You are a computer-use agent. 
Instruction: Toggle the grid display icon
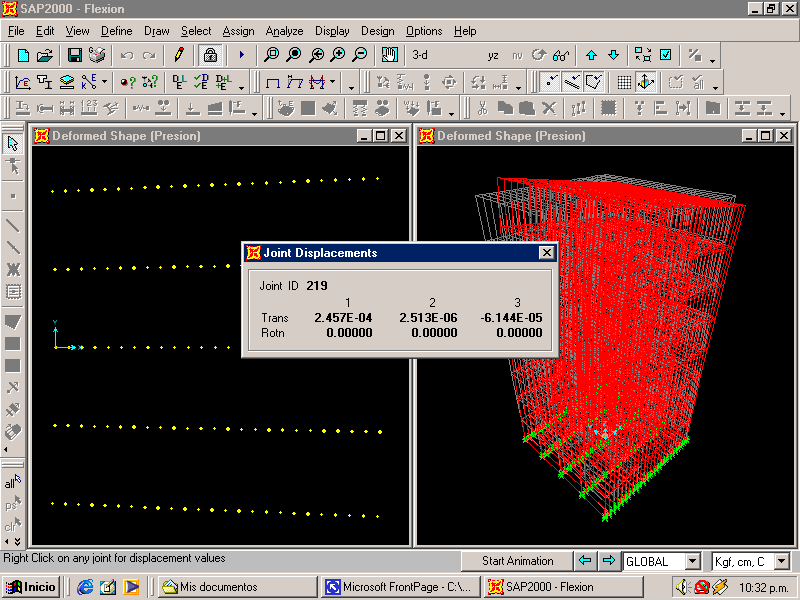(624, 82)
